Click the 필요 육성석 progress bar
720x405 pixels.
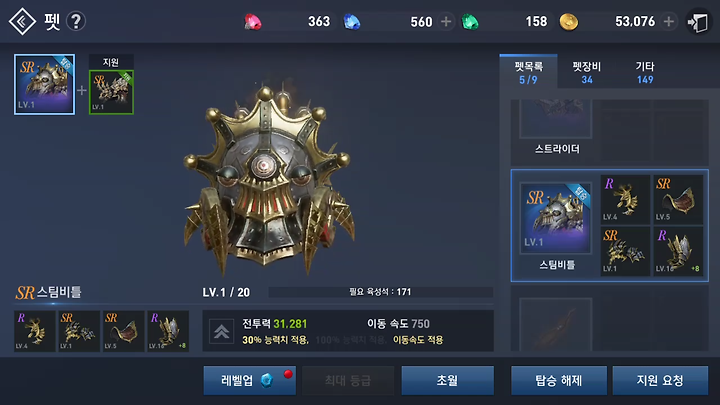pos(381,292)
